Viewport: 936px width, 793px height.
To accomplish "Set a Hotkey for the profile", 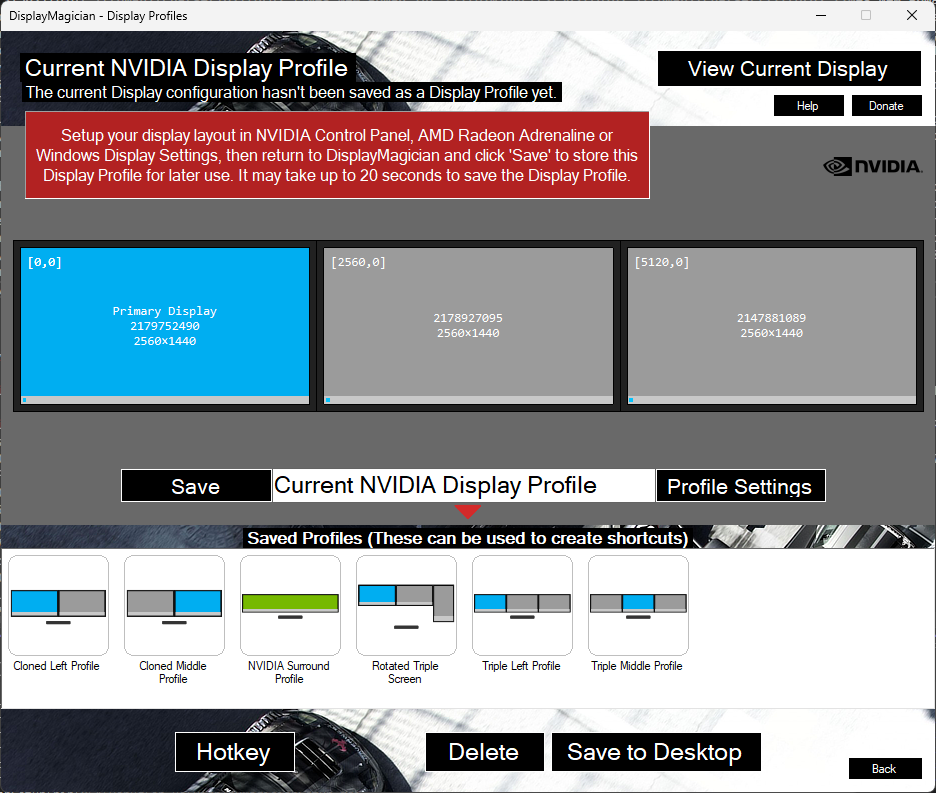I will [235, 752].
